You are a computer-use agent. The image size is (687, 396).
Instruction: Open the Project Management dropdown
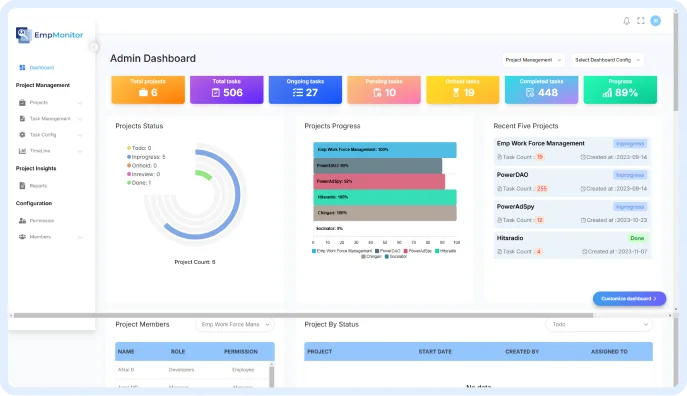tap(533, 60)
